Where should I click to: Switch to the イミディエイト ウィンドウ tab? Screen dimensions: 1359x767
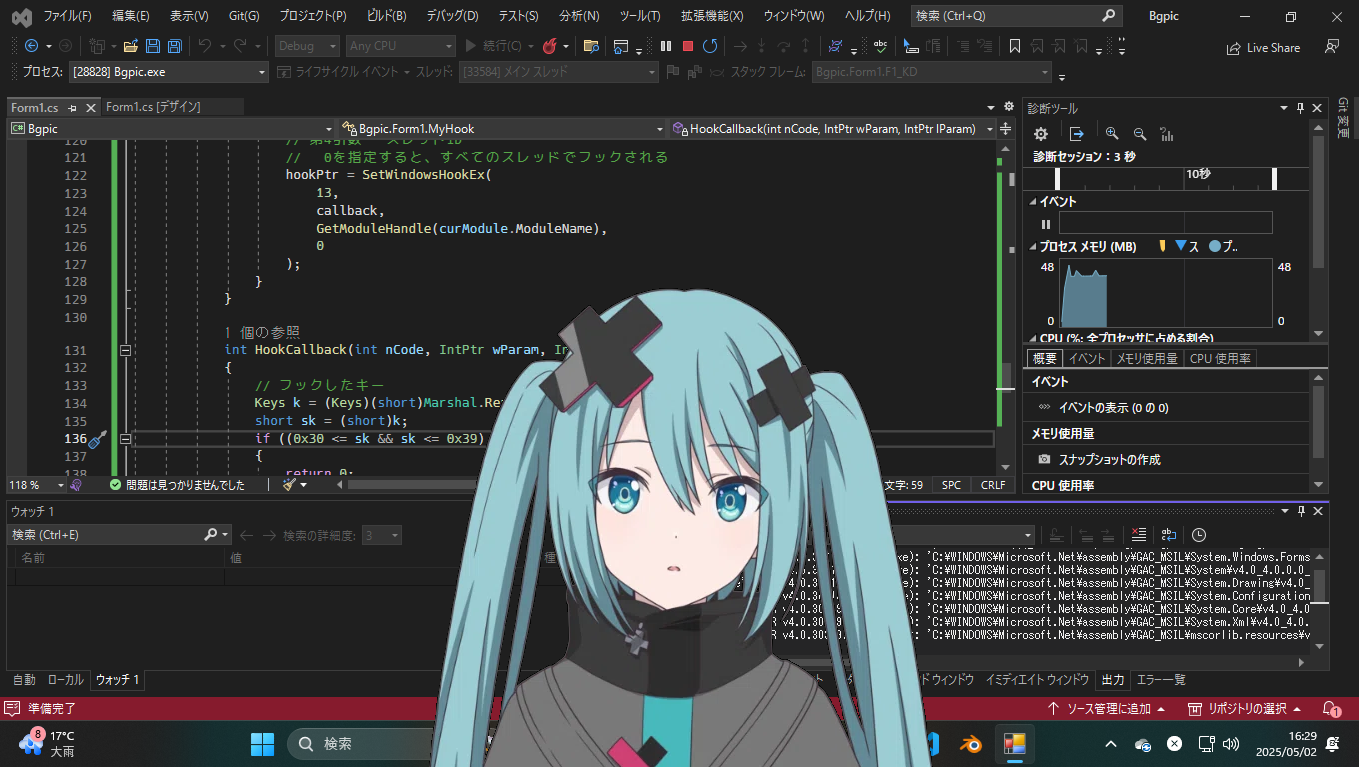click(1037, 680)
